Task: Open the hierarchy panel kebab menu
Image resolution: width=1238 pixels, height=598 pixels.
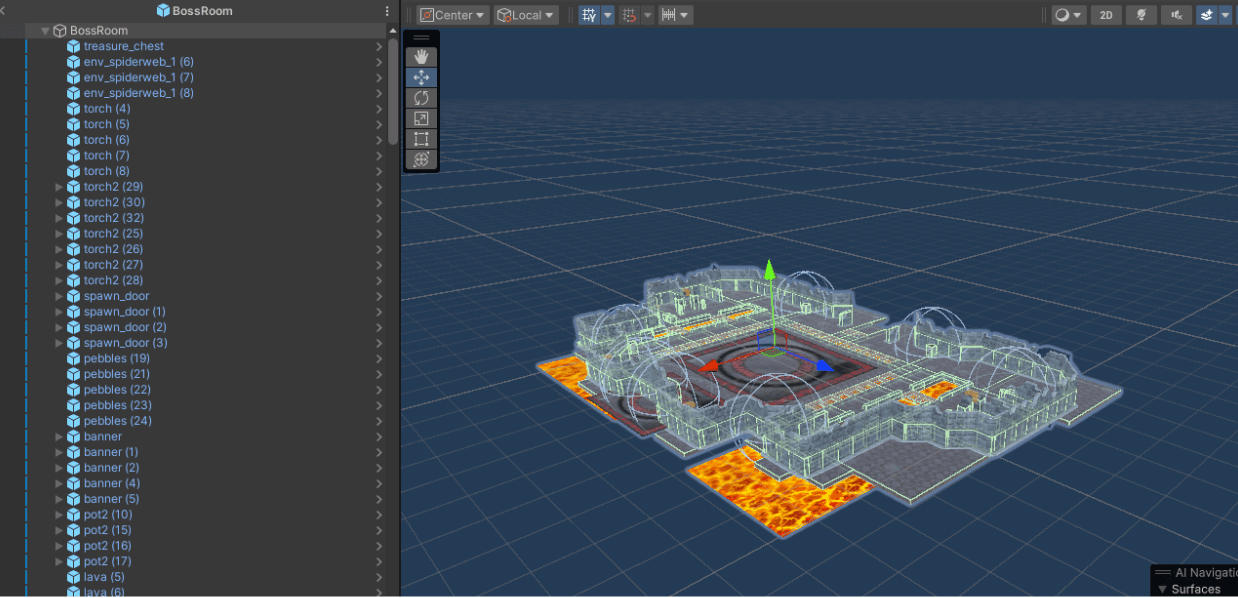Action: coord(387,11)
